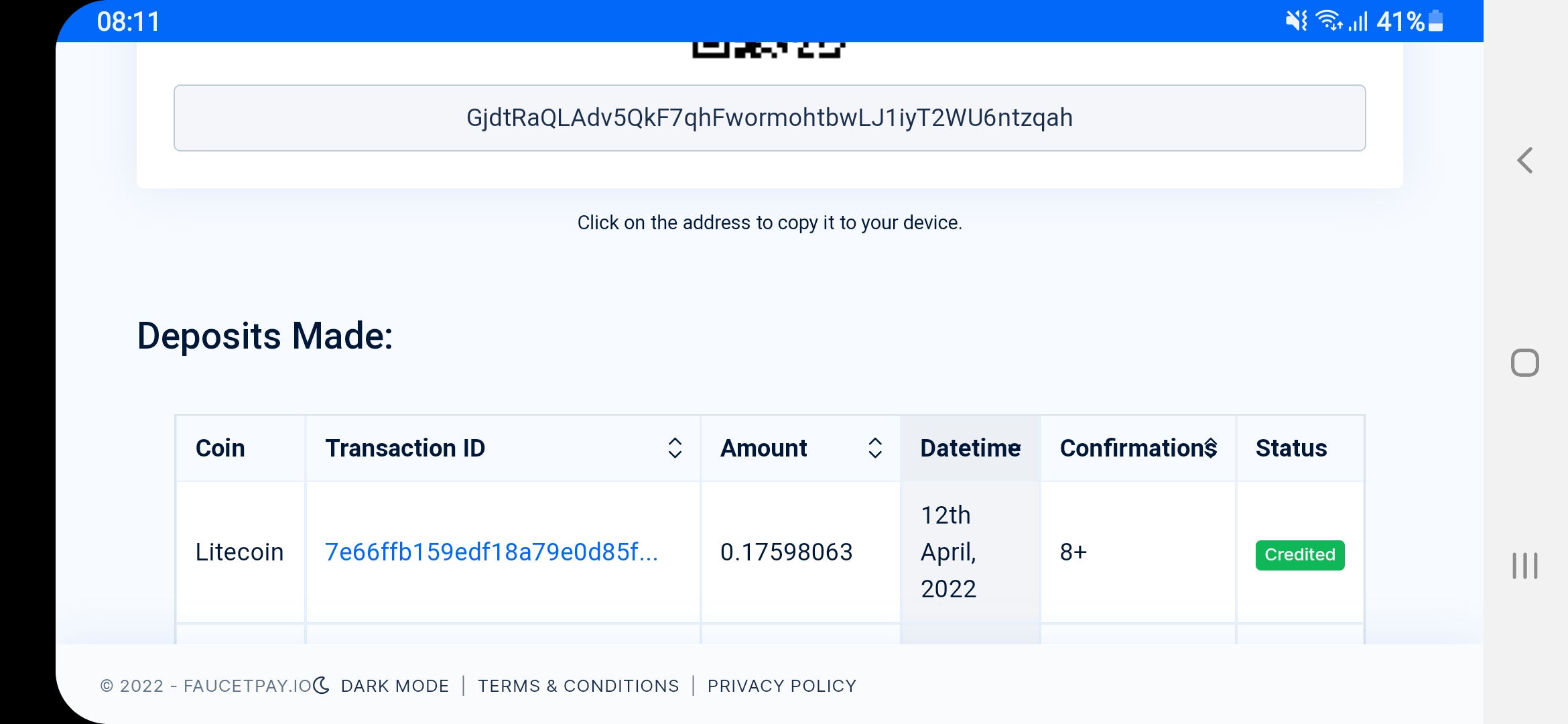Tap the Android back navigation arrow
Viewport: 1568px width, 724px height.
pos(1525,160)
